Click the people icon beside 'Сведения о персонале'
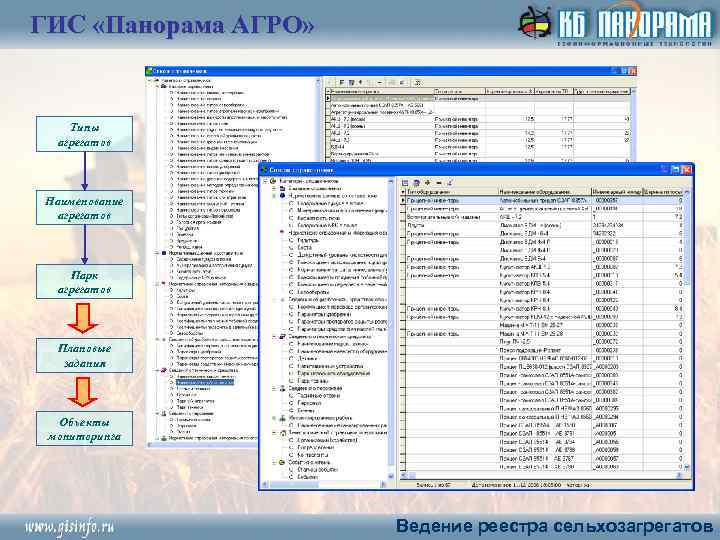Viewport: 720px width, 540px height. (x=282, y=388)
